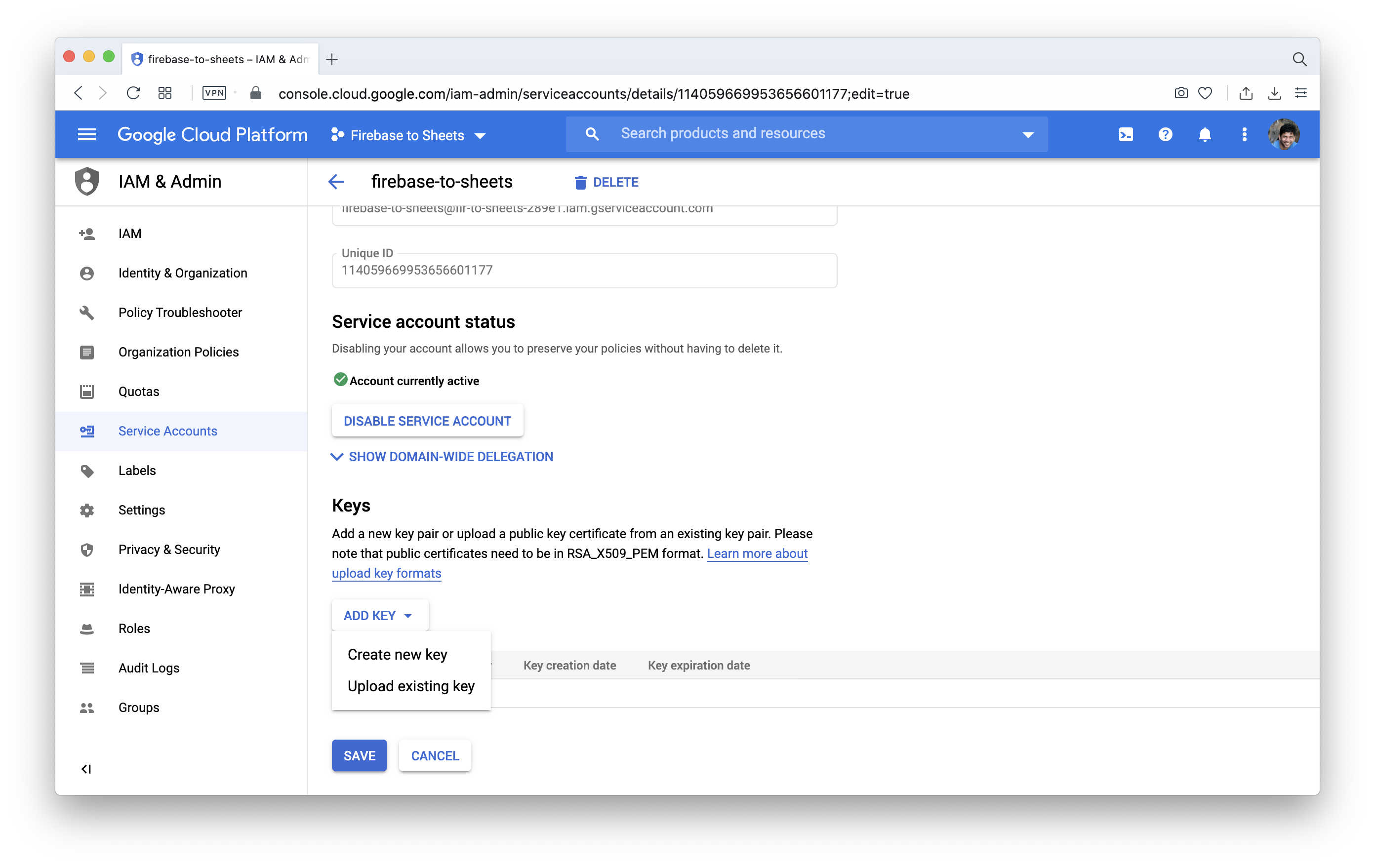Click the browser address bar URL
This screenshot has height=868, width=1375.
coord(594,94)
